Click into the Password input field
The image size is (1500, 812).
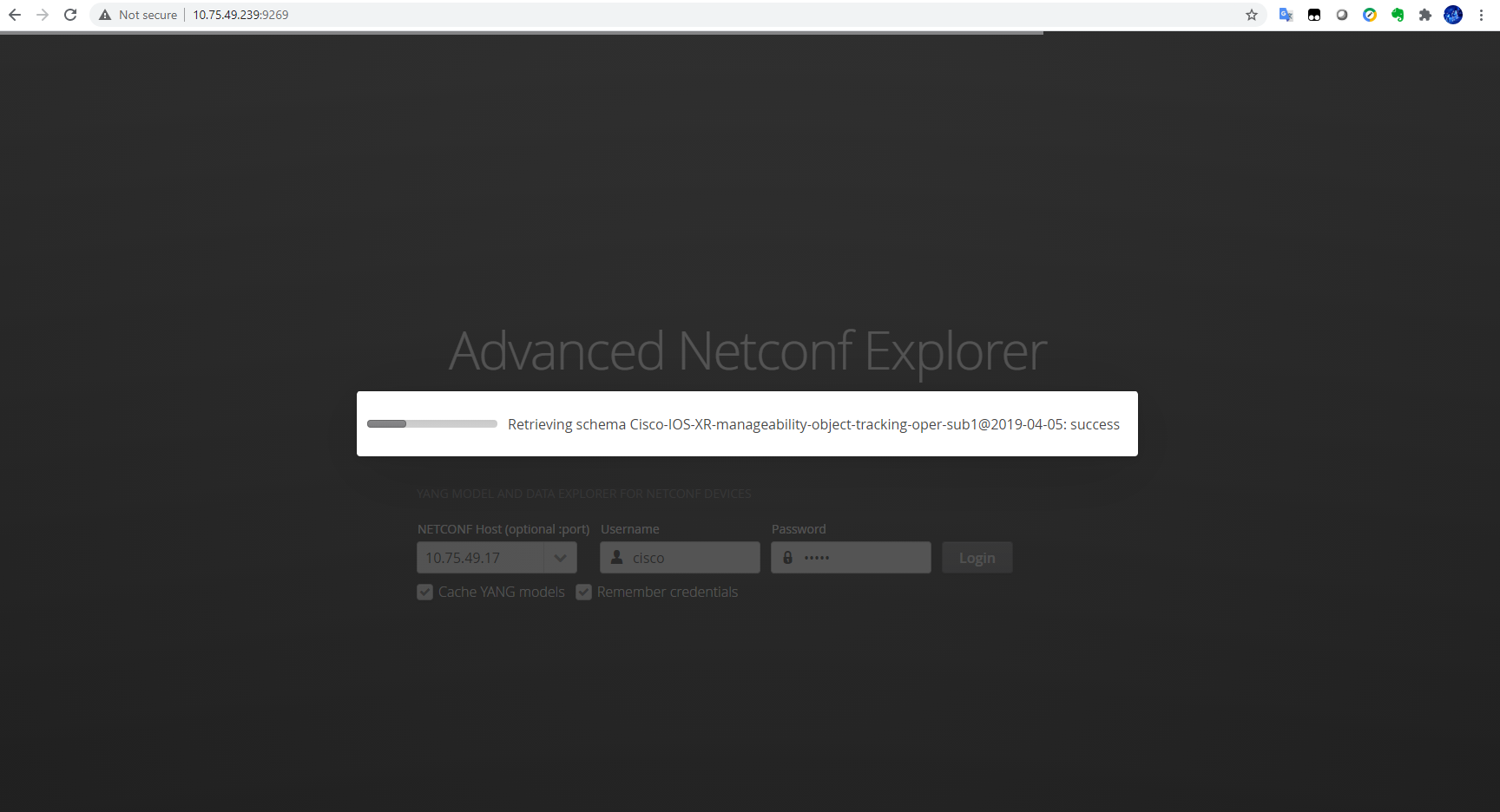click(x=859, y=558)
